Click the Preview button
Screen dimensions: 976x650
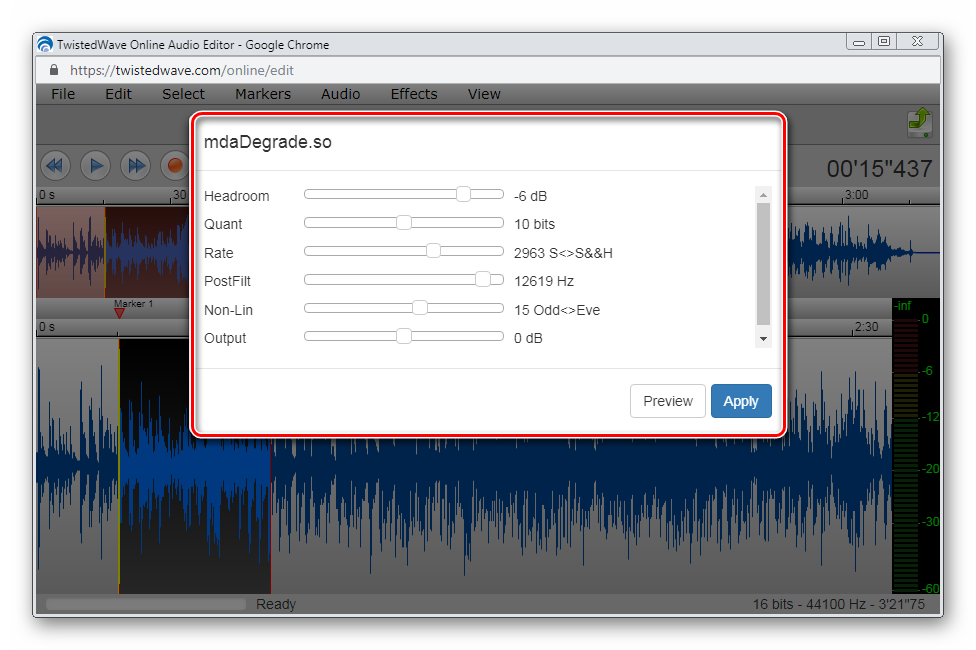pos(667,401)
